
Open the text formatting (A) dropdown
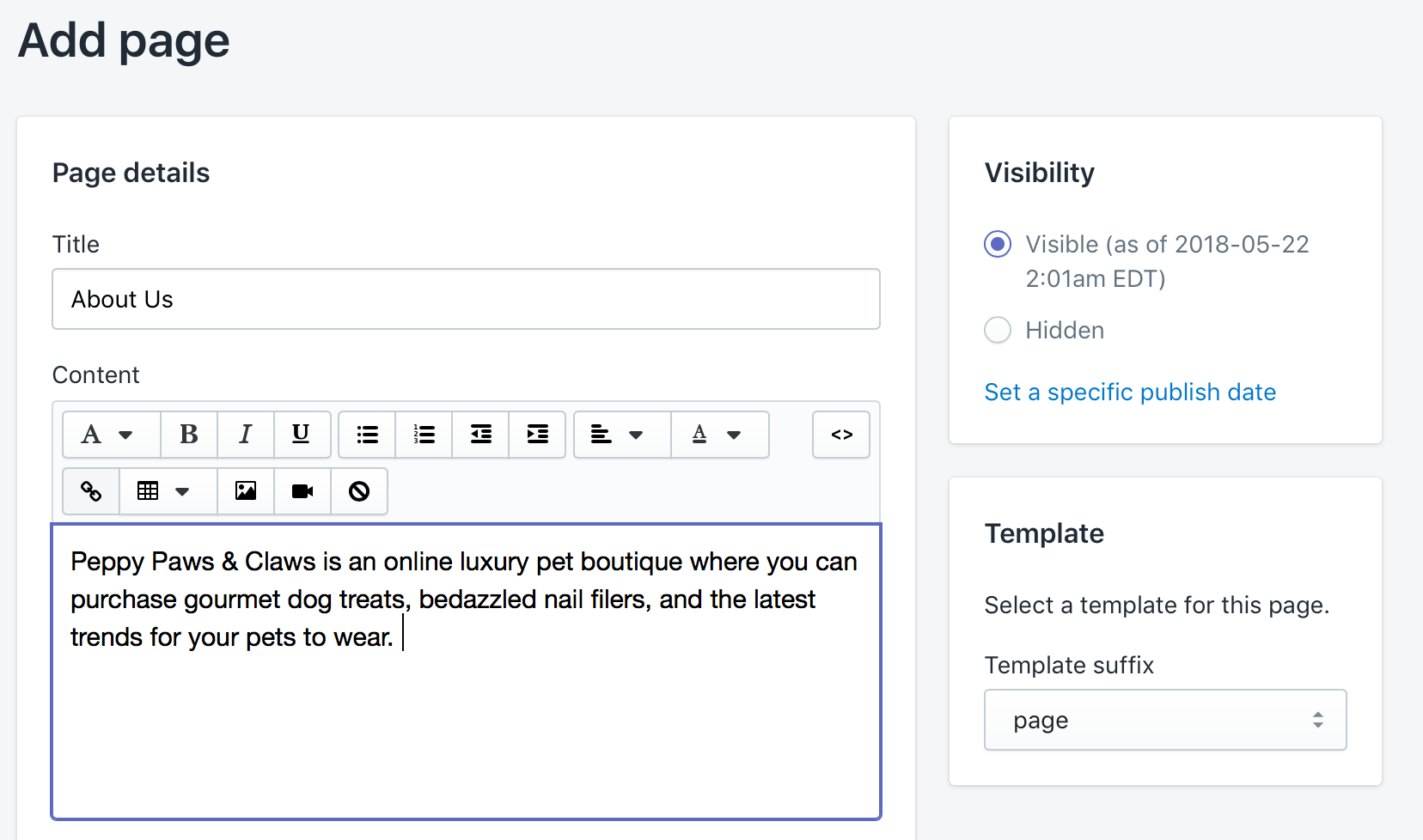point(111,435)
